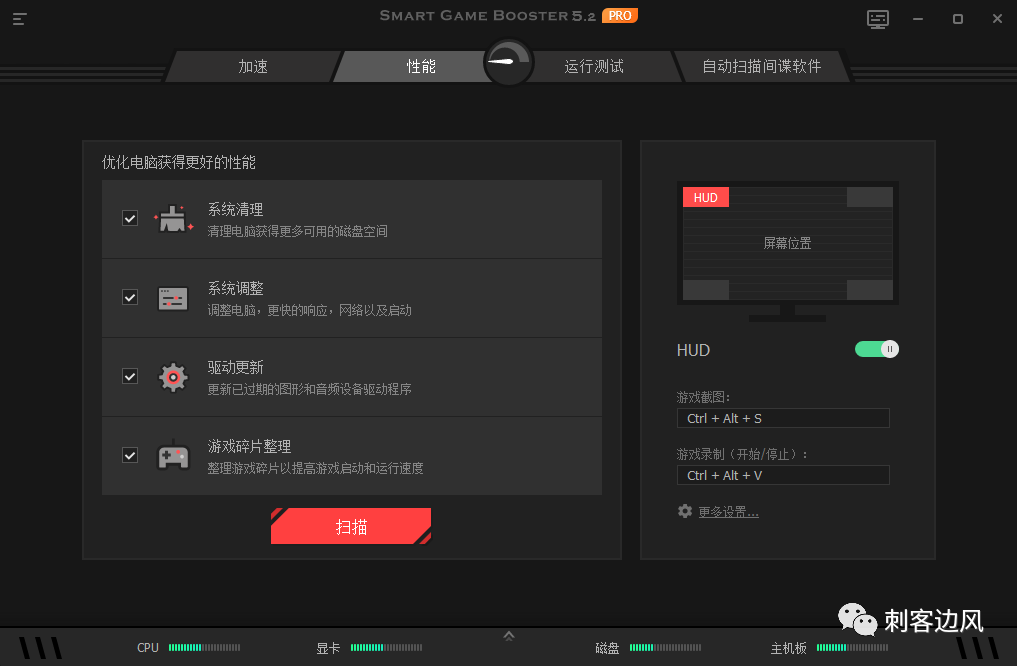This screenshot has width=1017, height=666.
Task: Uncheck the 系统调整 checkbox
Action: [x=130, y=298]
